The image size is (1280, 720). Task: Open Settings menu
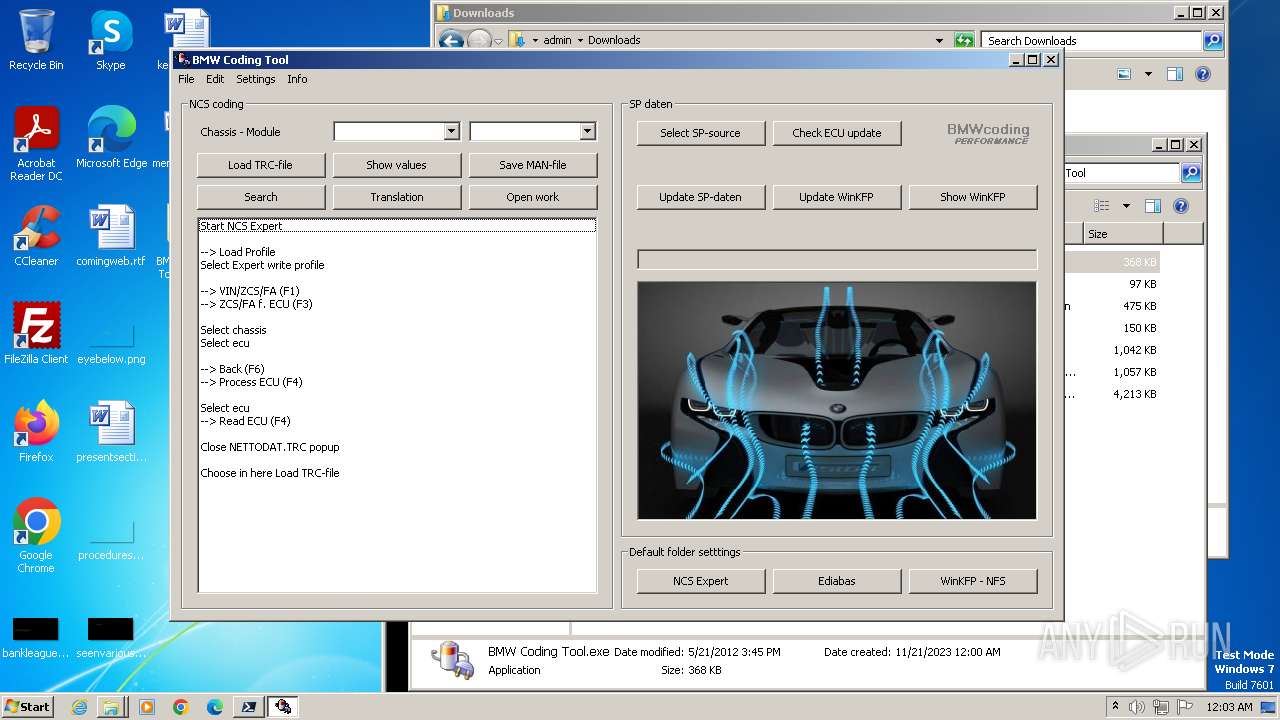(x=256, y=79)
